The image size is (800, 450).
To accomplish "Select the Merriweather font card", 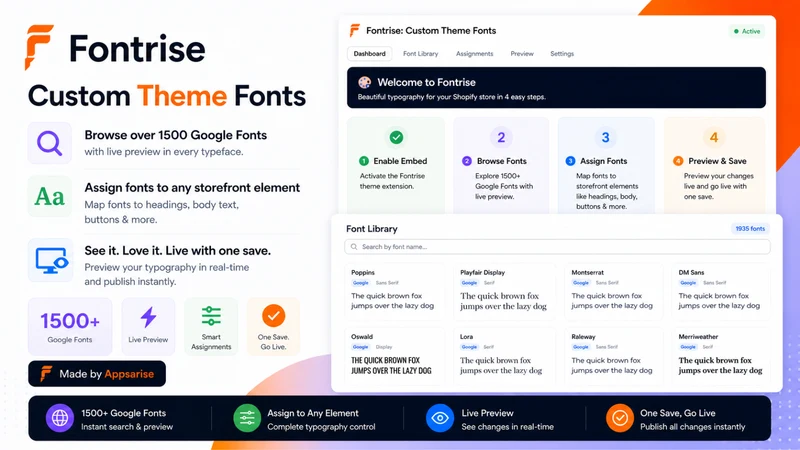I will tap(721, 356).
